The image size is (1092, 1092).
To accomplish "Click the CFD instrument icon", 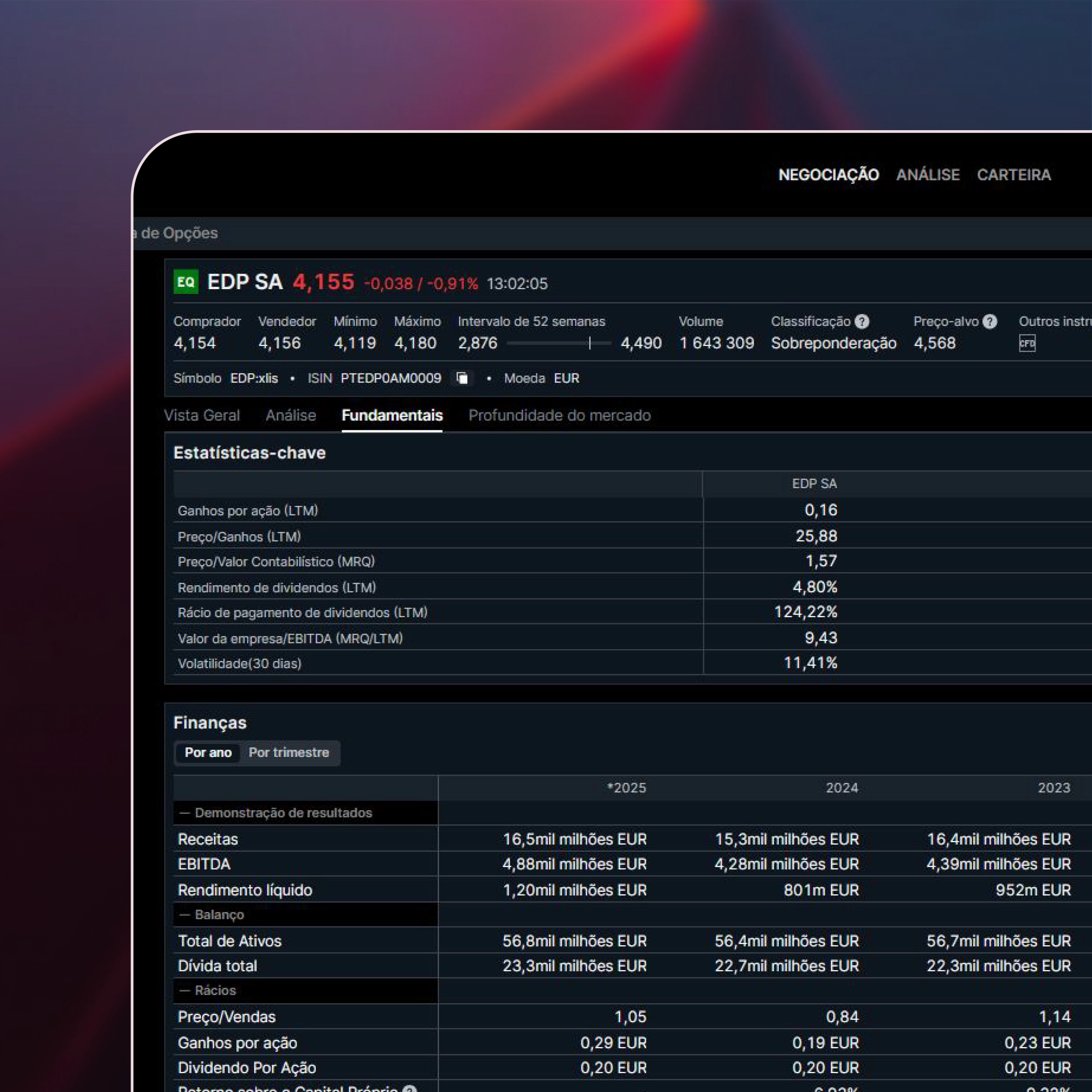I will point(1027,343).
